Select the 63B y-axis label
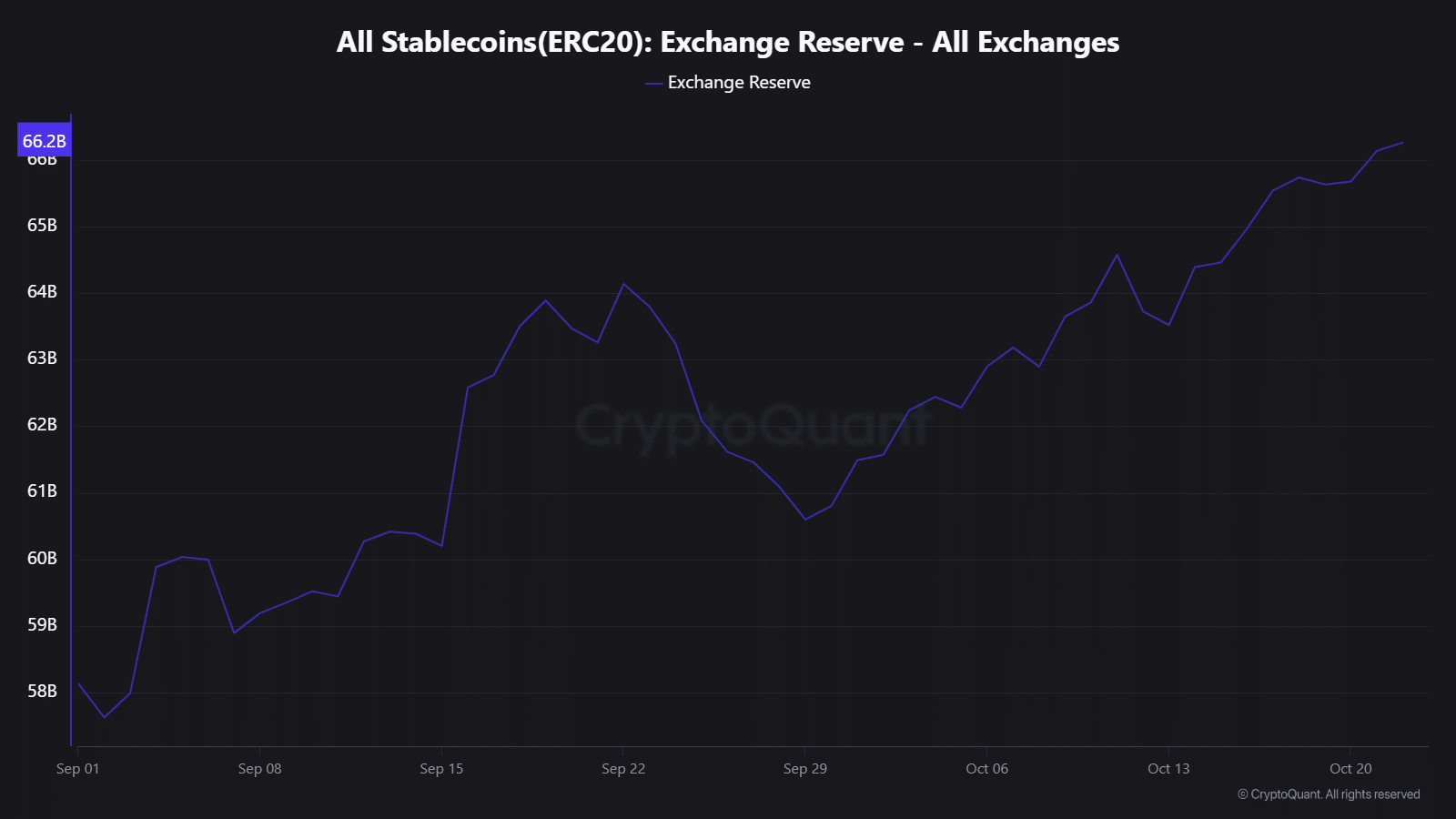This screenshot has height=819, width=1456. (42, 359)
